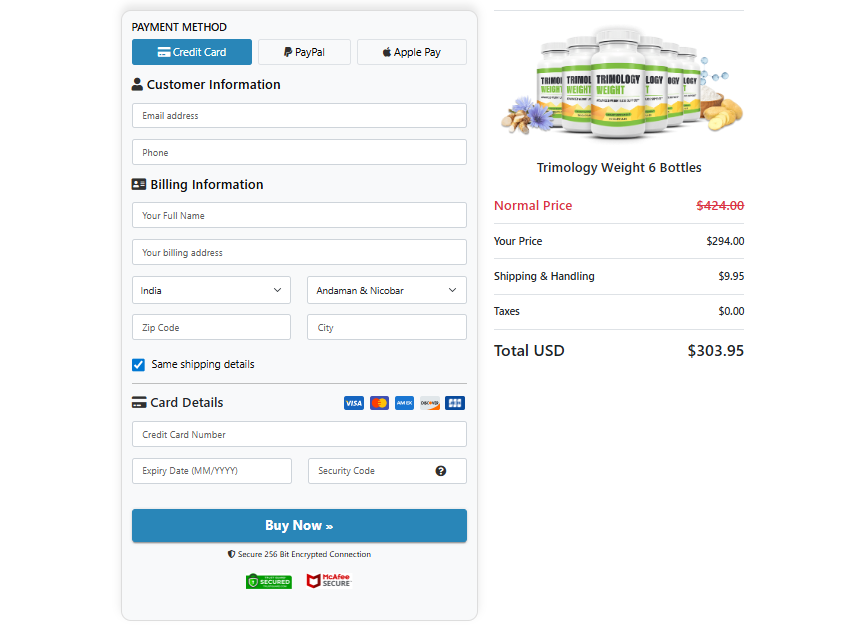Choose the Apple Pay payment tab
The width and height of the screenshot is (846, 627).
point(411,52)
